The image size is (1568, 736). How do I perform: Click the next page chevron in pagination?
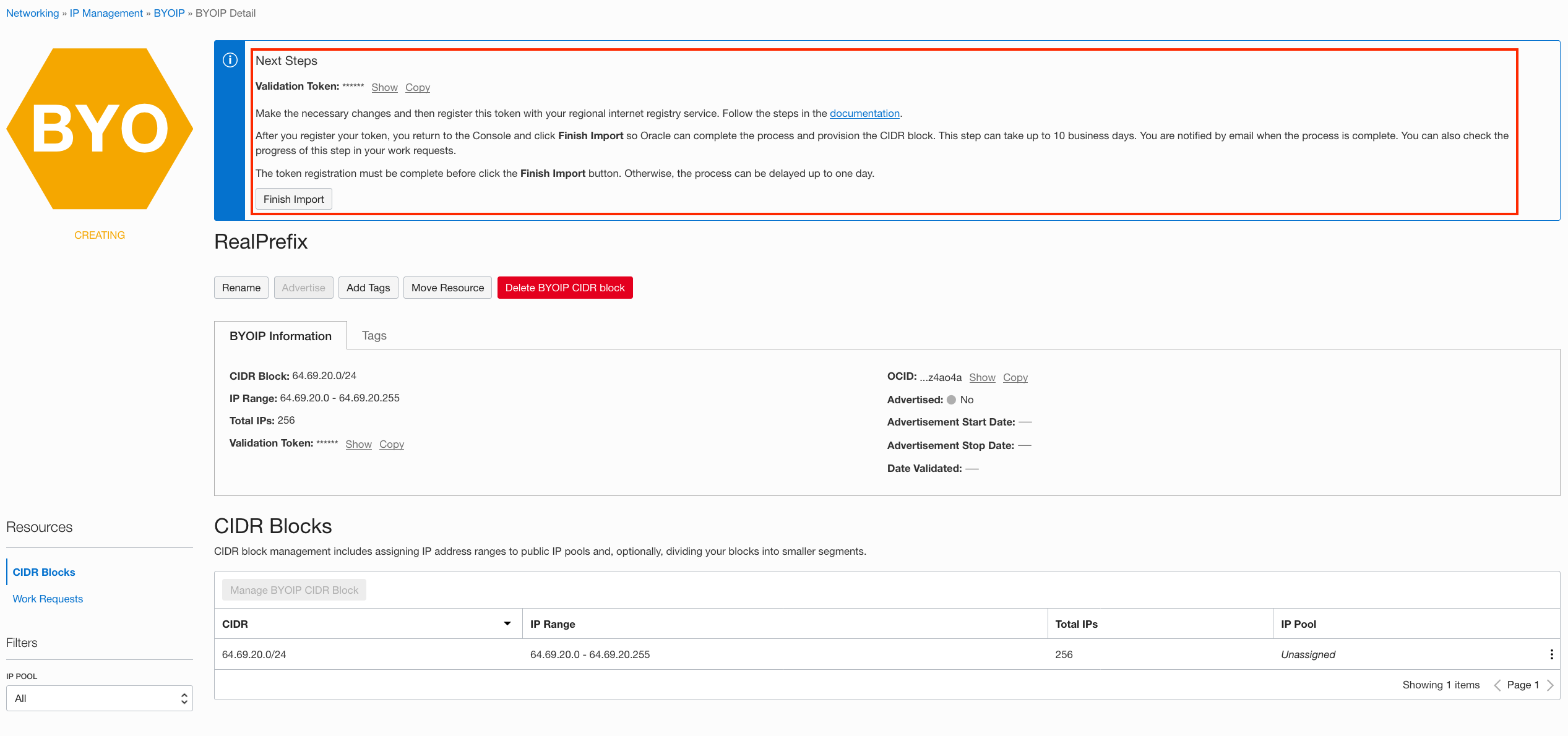[x=1550, y=685]
